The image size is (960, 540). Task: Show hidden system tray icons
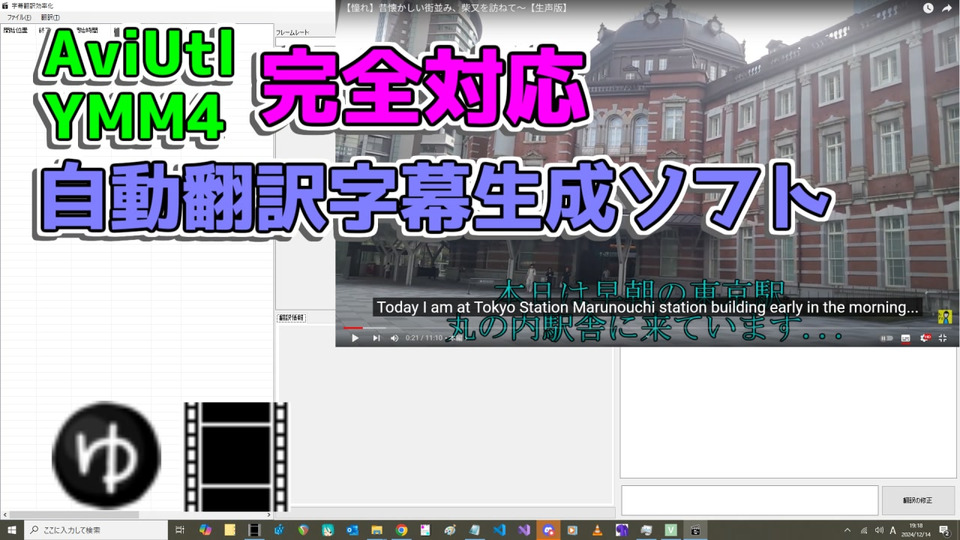pos(847,530)
